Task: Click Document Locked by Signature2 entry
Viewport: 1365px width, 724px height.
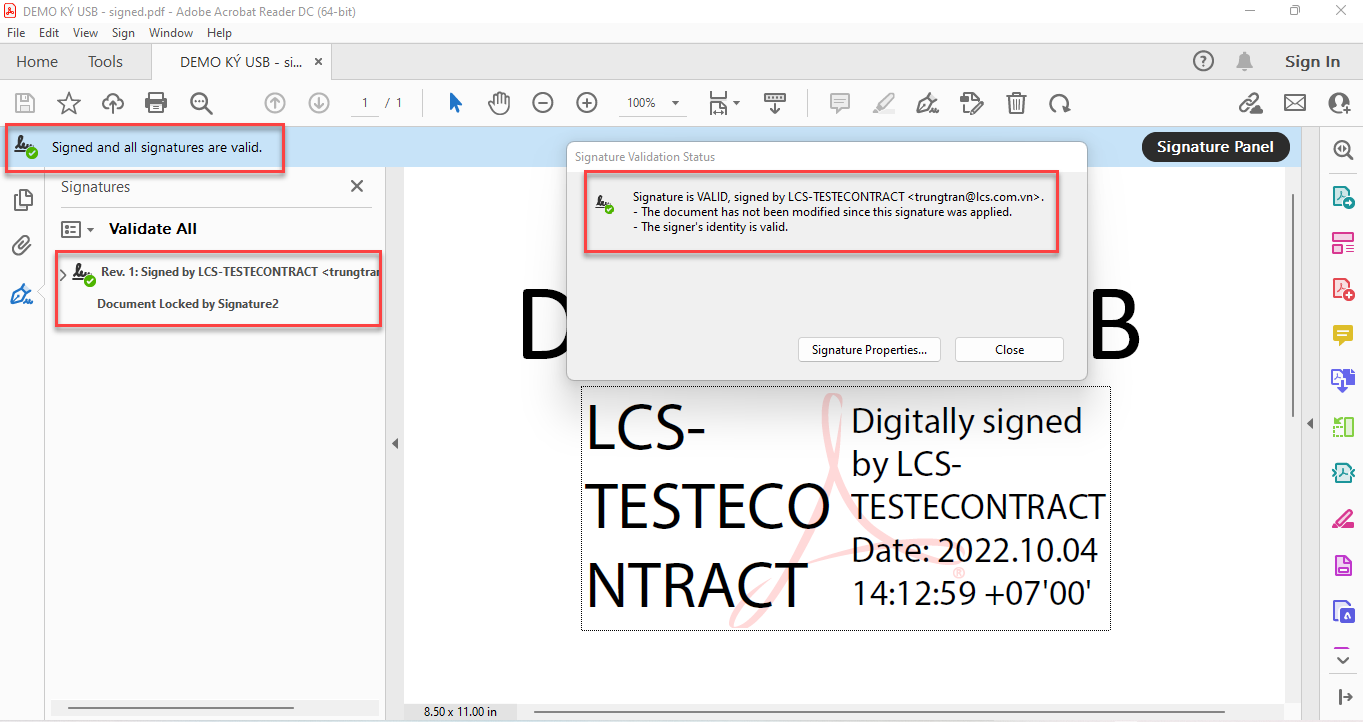Action: click(x=188, y=304)
